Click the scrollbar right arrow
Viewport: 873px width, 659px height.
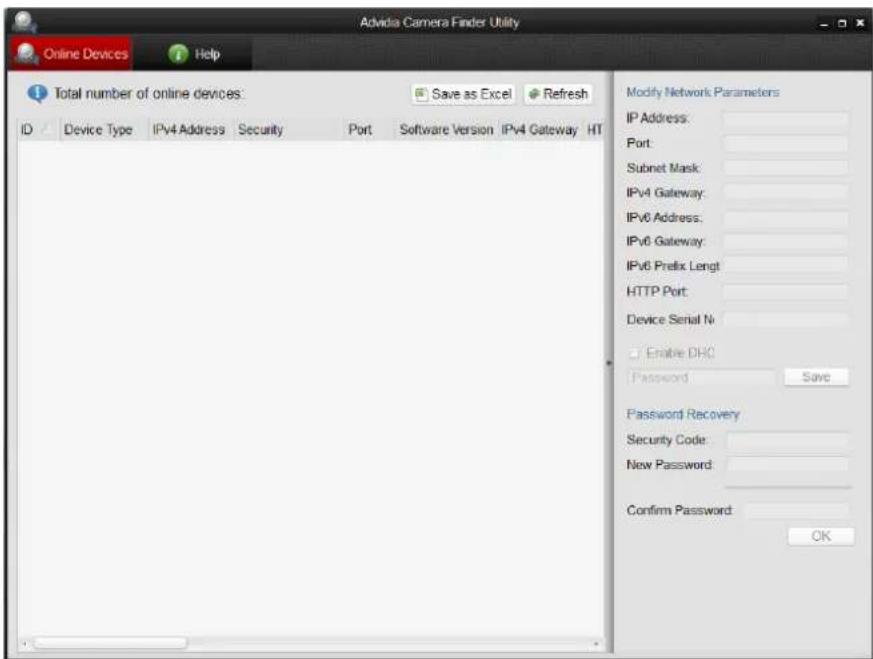point(596,644)
